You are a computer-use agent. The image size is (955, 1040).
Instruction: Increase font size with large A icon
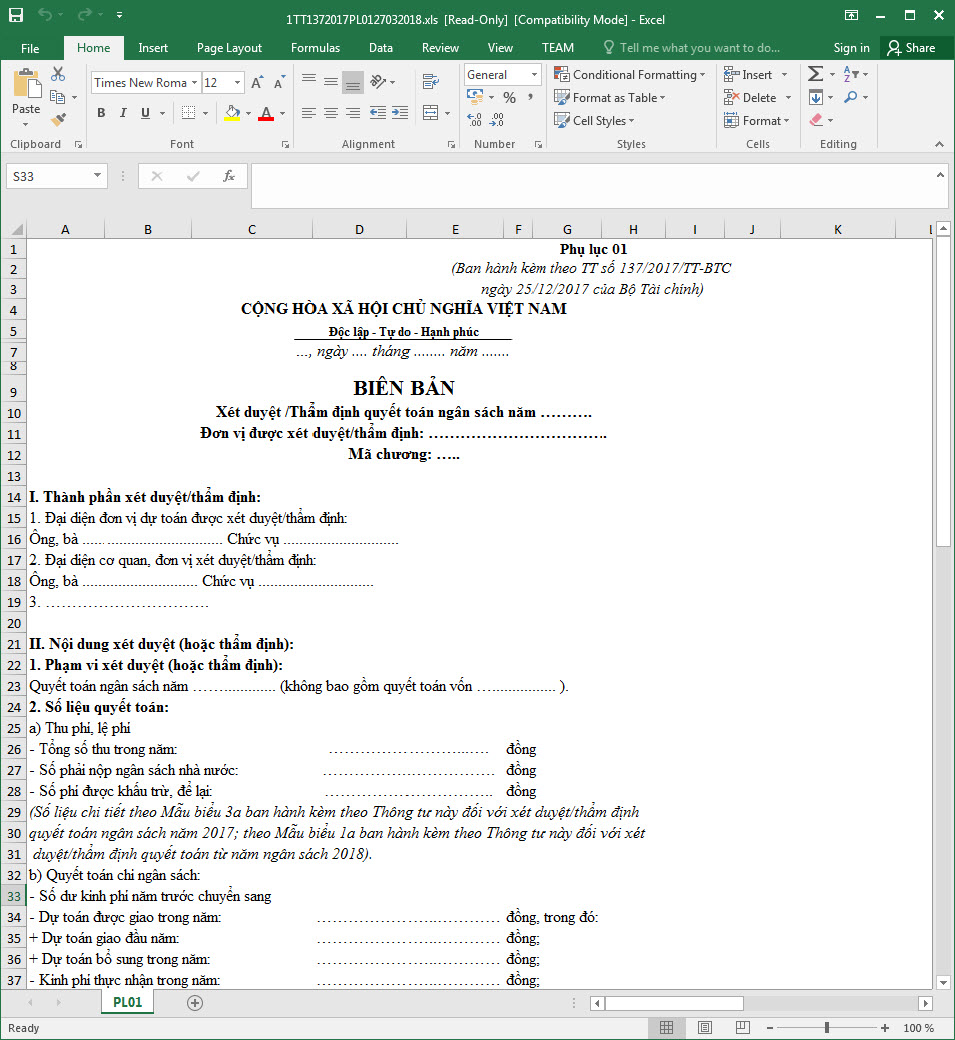tap(257, 83)
